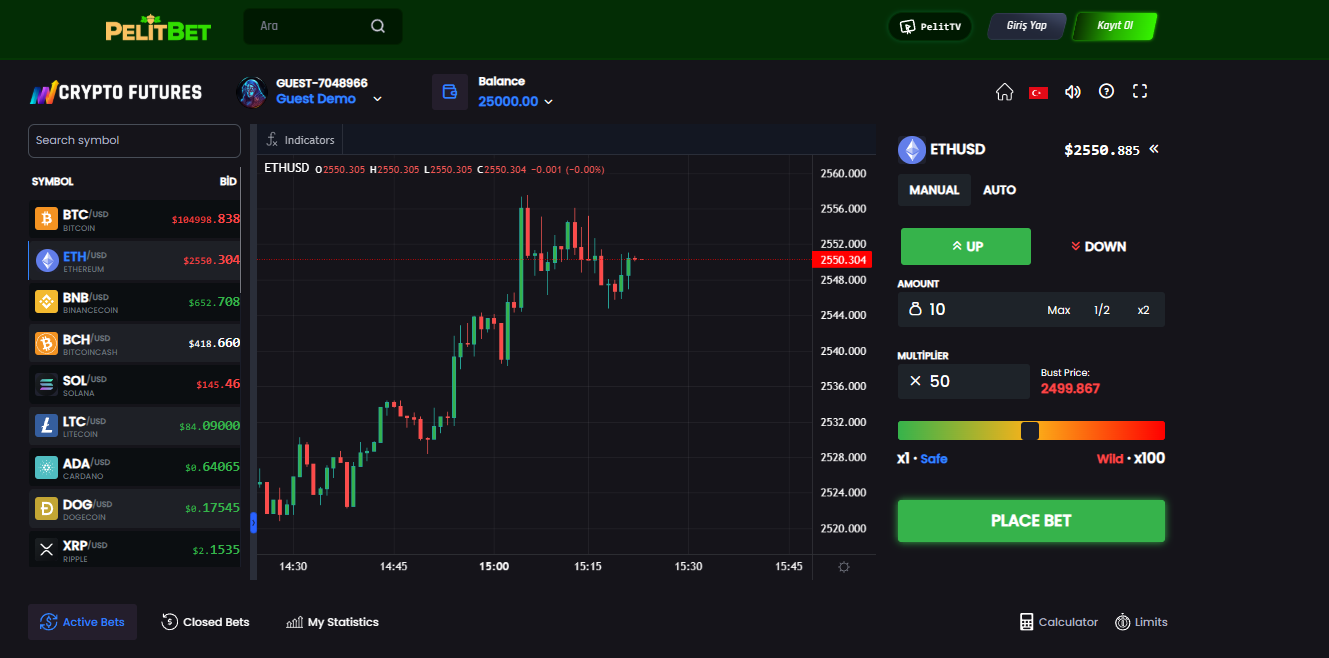1329x658 pixels.
Task: Choose the UP direction
Action: [x=966, y=246]
